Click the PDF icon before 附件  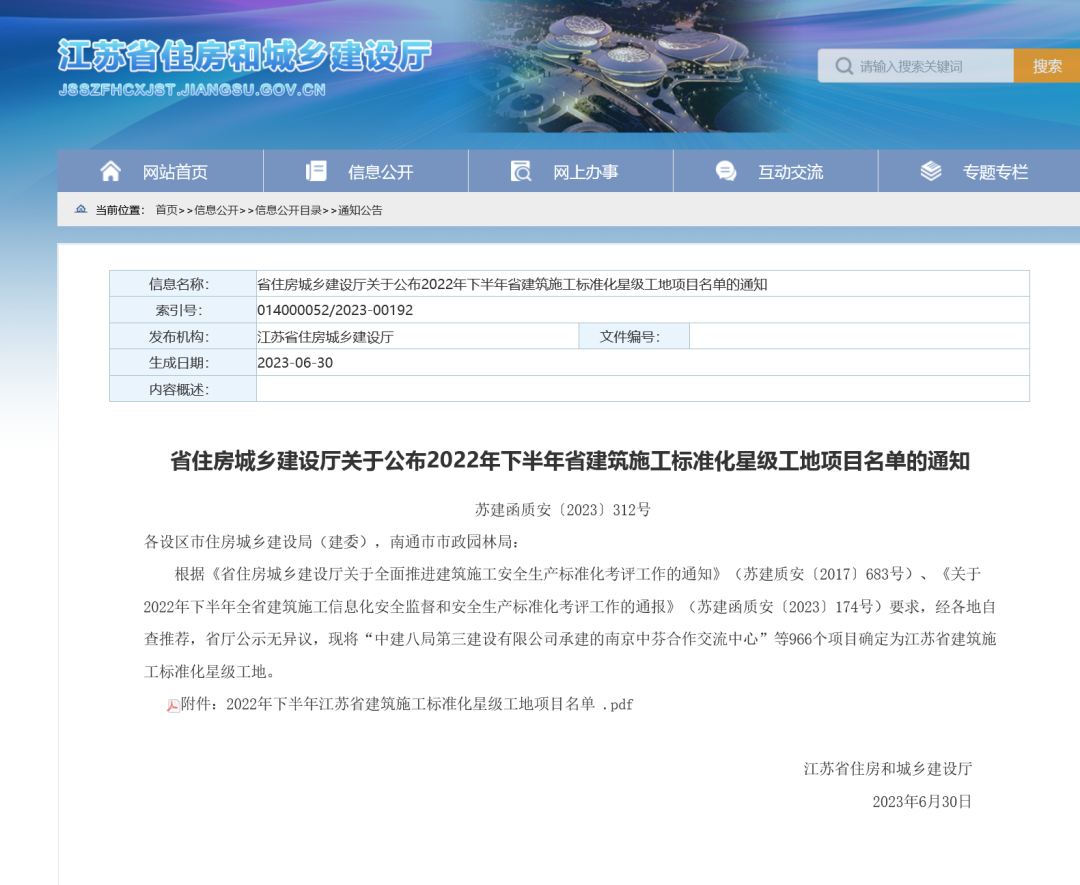pos(173,705)
